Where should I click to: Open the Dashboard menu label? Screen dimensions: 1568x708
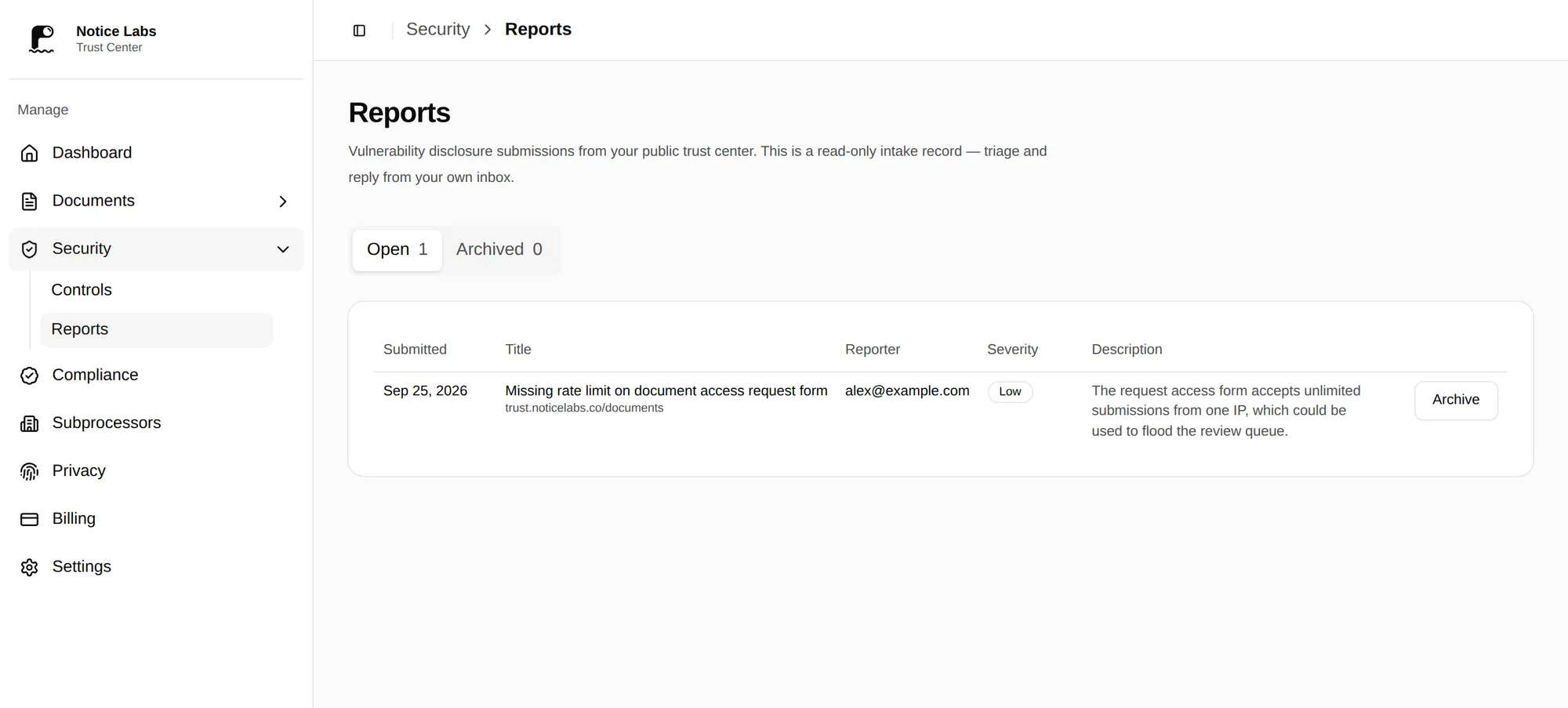click(92, 153)
